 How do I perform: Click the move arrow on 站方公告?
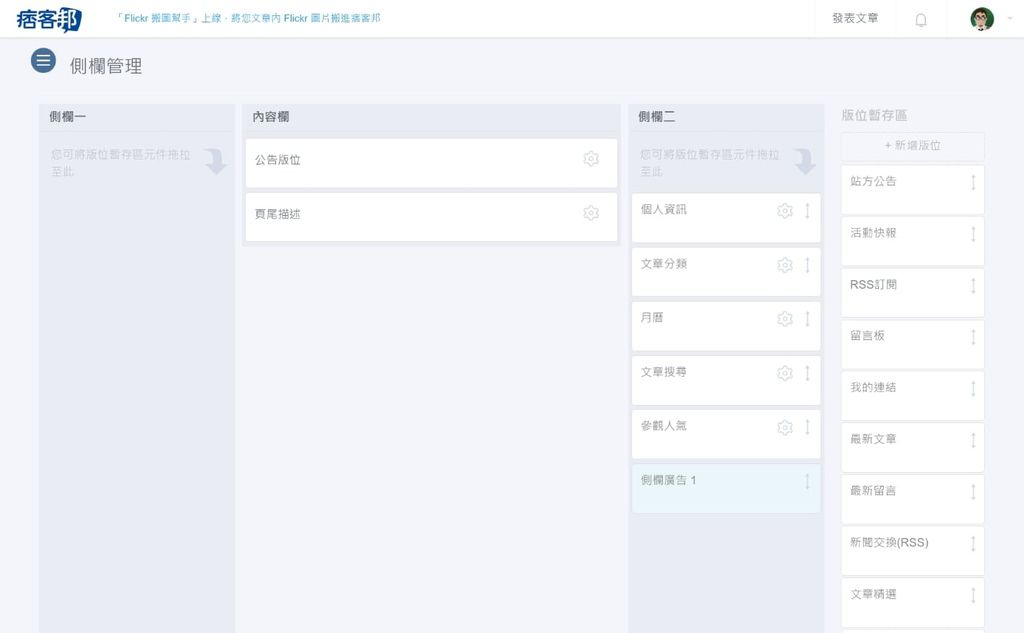click(973, 183)
